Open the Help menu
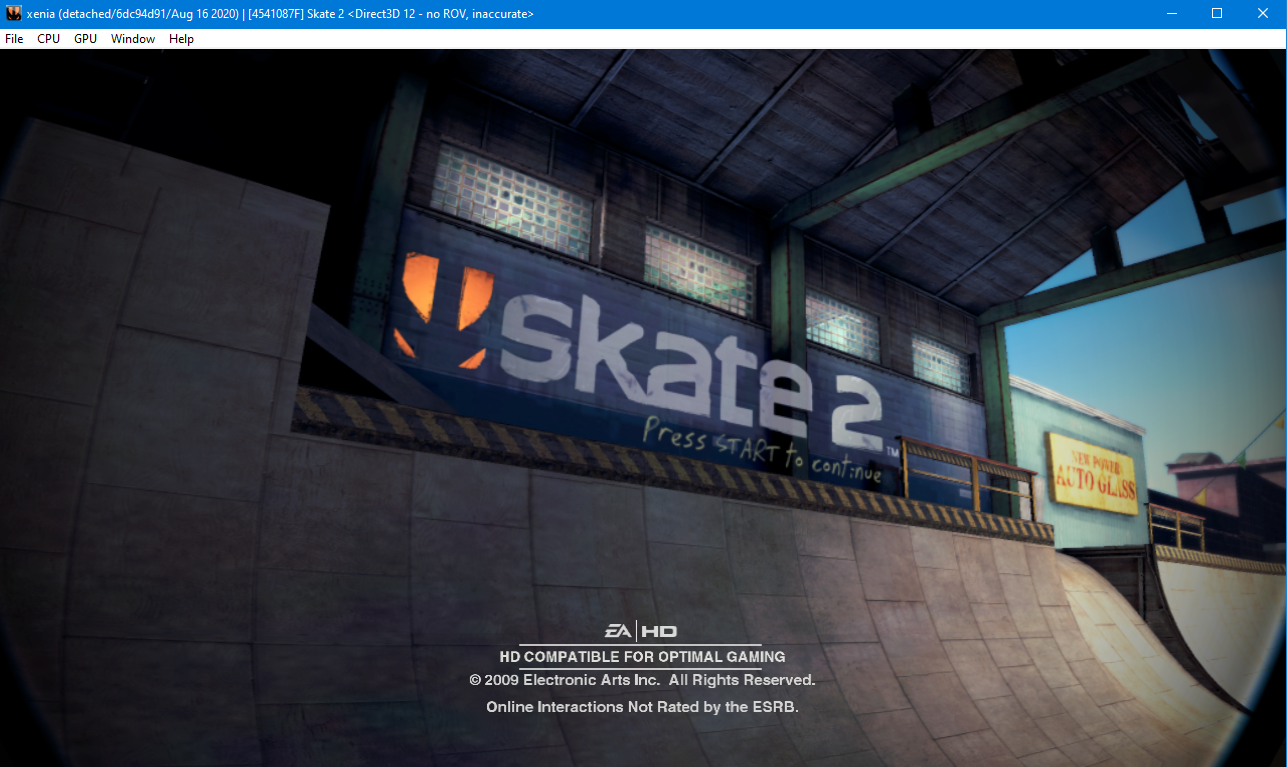 [x=181, y=39]
